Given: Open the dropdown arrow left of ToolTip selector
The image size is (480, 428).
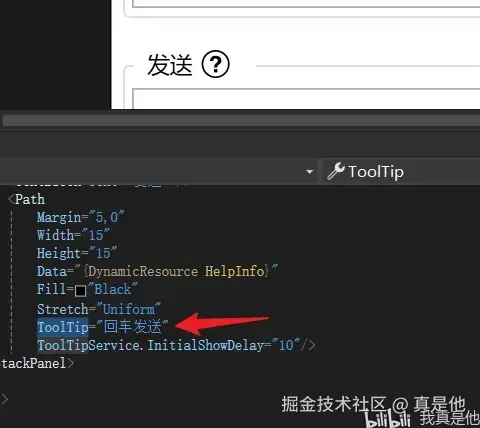Looking at the screenshot, I should pos(310,172).
